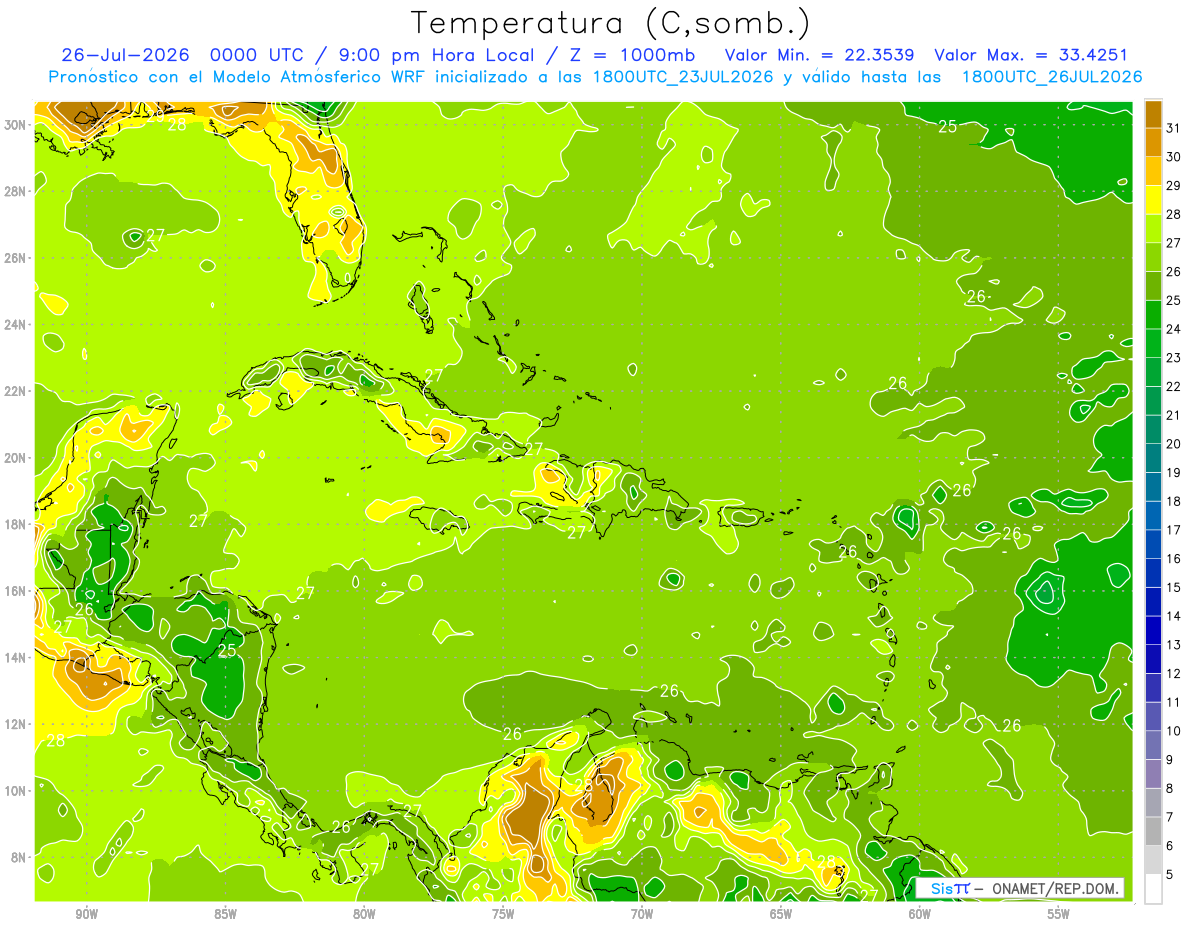Click legend value '18' on color scale
This screenshot has height=927, width=1200.
pyautogui.click(x=1174, y=501)
